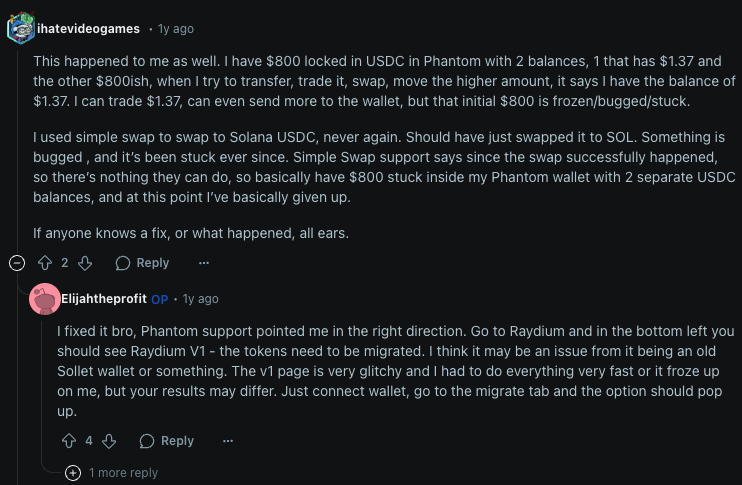742x485 pixels.
Task: Expand replies with the plus circle icon
Action: (x=73, y=472)
